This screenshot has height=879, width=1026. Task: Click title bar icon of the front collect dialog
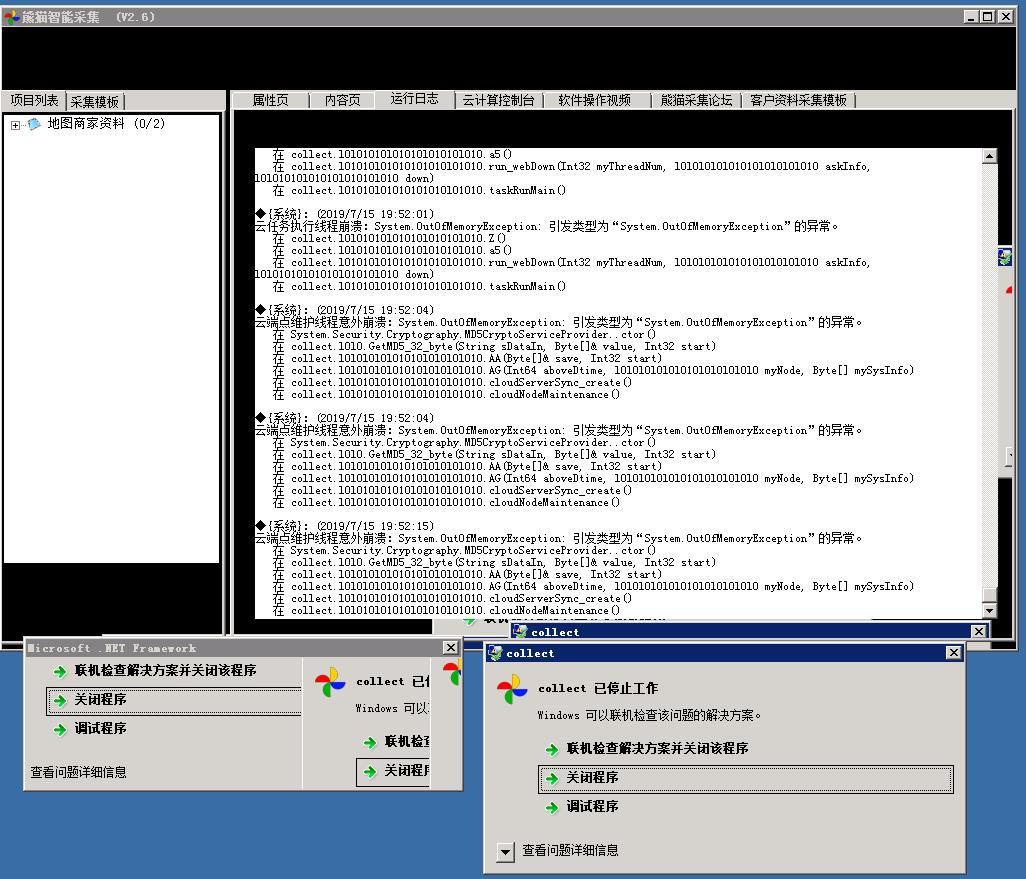coord(495,653)
